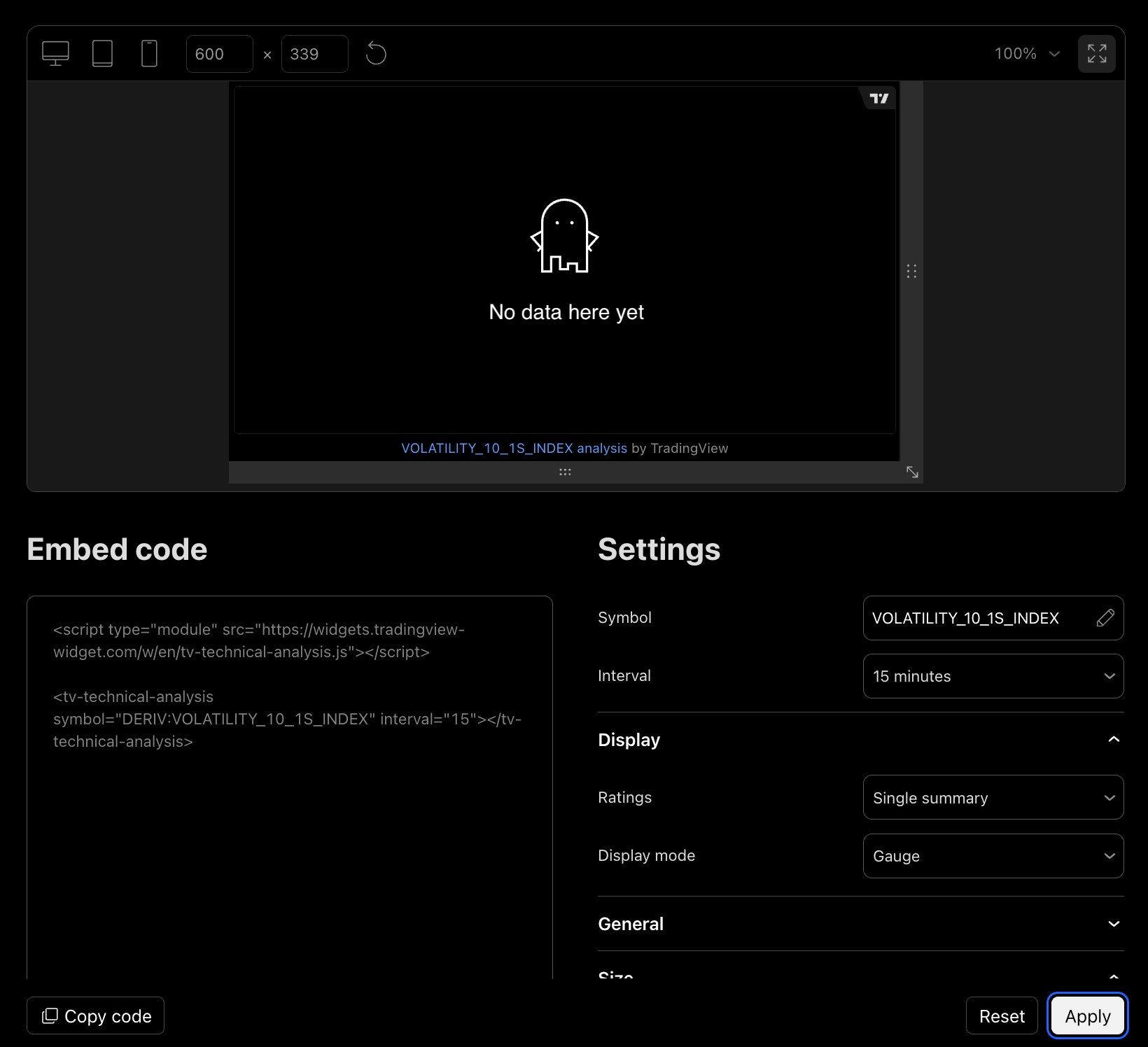The width and height of the screenshot is (1148, 1047).
Task: Click the Reset button
Action: pyautogui.click(x=1002, y=1016)
